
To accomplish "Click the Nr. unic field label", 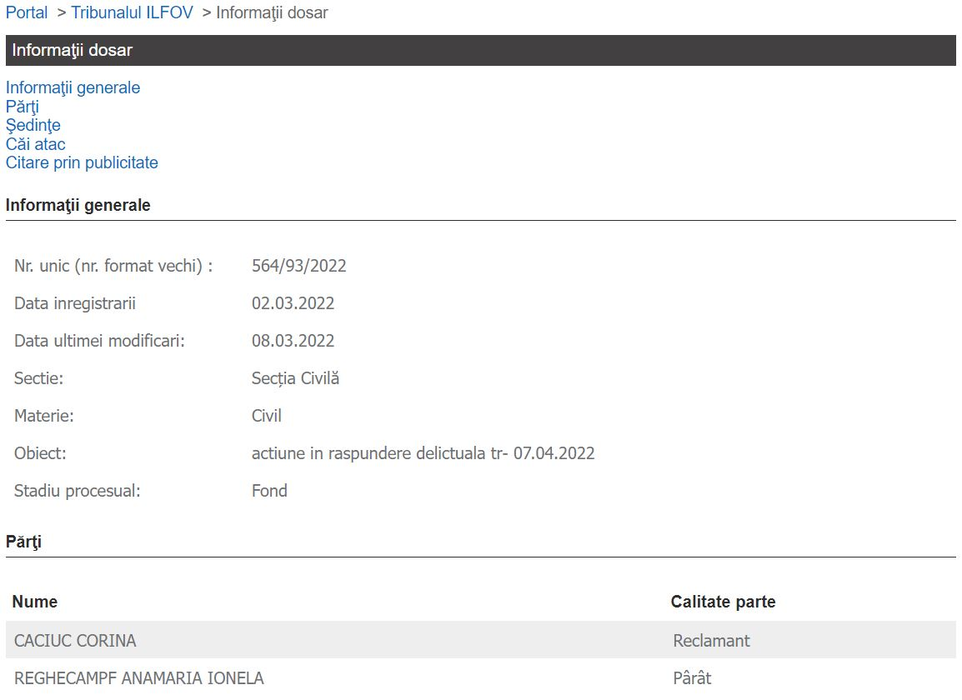I will (114, 266).
